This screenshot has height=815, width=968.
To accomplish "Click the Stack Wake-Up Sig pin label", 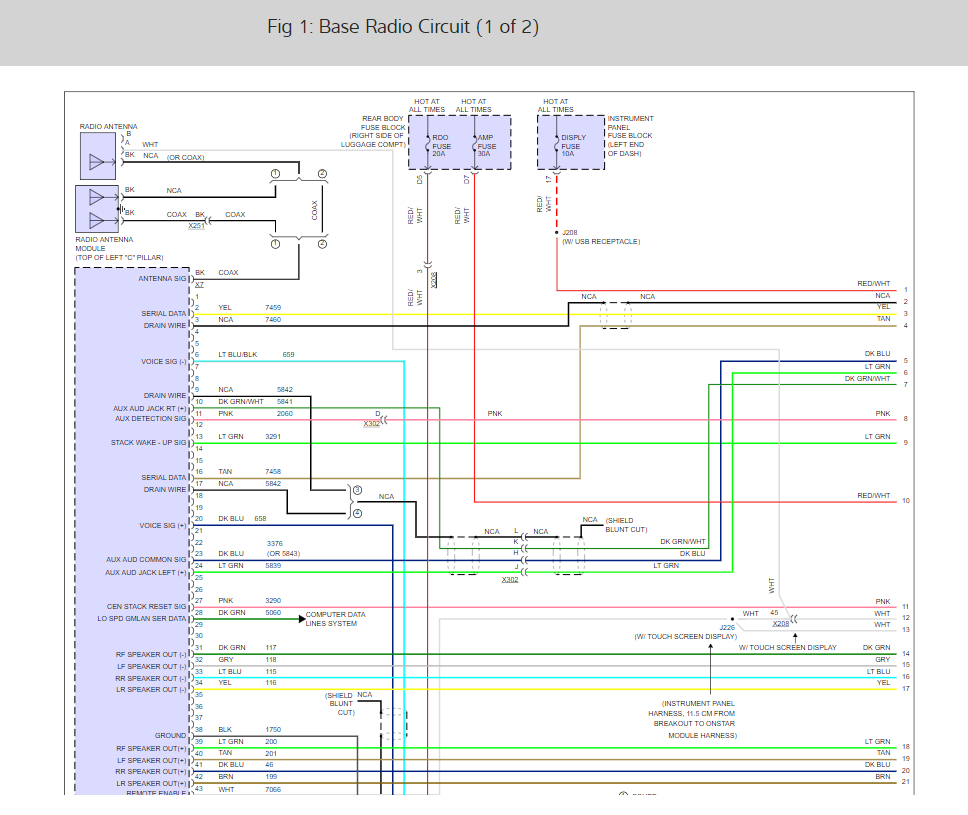I will (x=148, y=442).
